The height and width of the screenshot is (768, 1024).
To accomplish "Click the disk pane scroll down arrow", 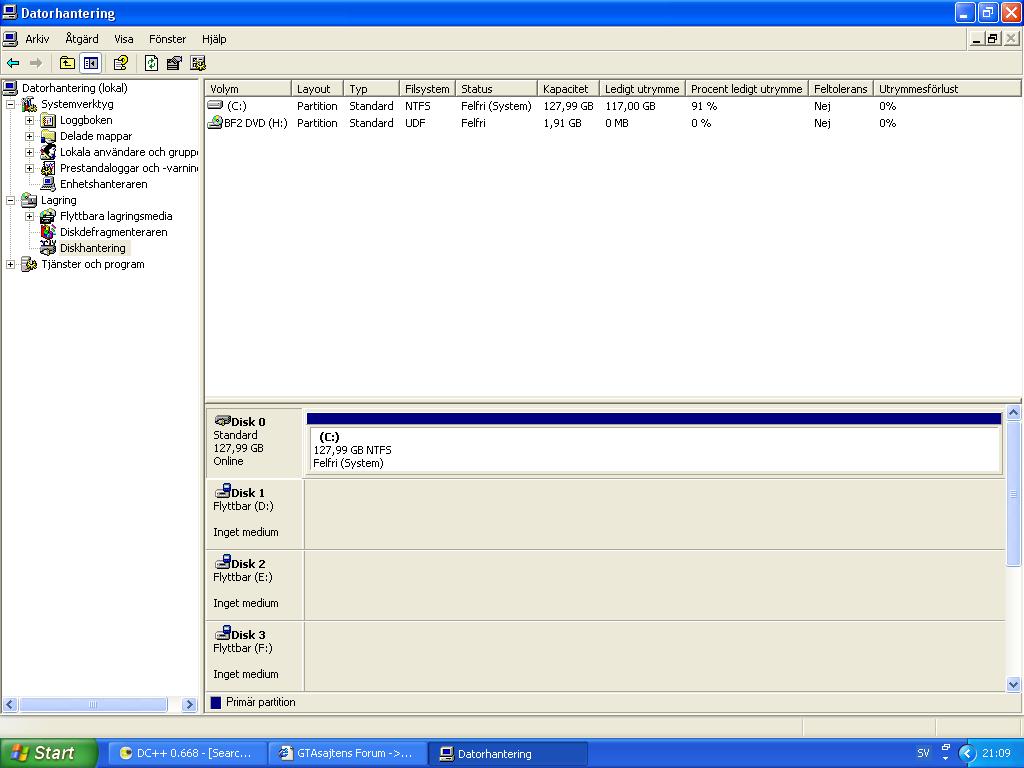I will click(1014, 684).
